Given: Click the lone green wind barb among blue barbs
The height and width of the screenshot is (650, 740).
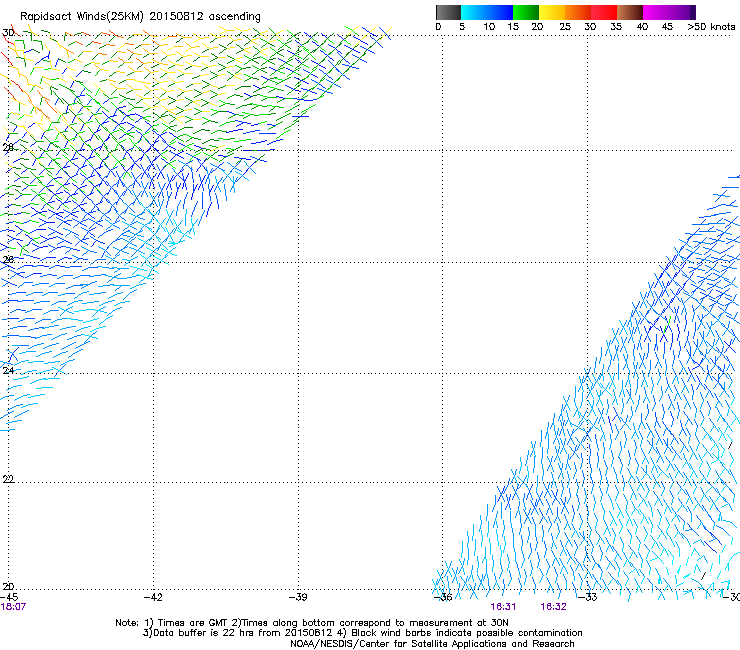Looking at the screenshot, I should coord(667,325).
